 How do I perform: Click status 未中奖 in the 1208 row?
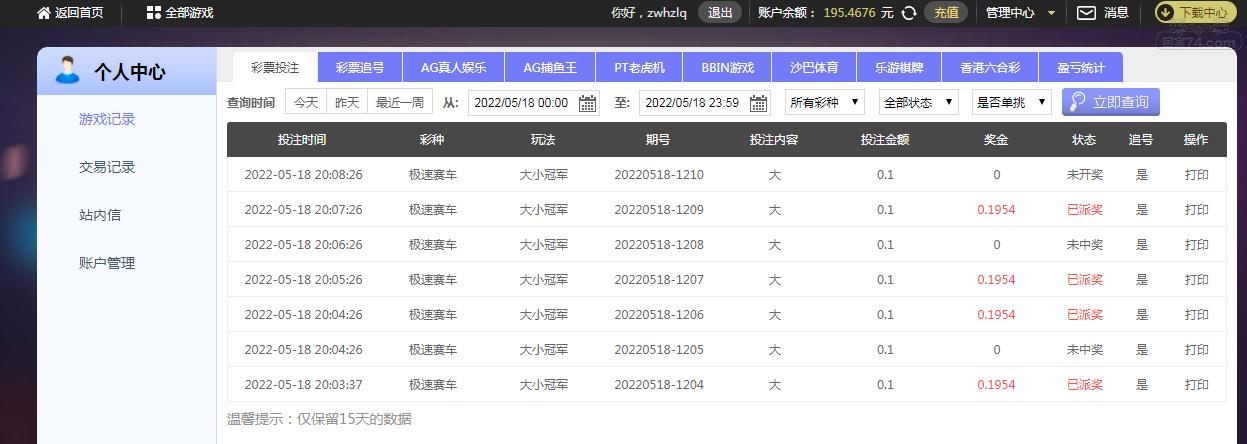[1084, 245]
